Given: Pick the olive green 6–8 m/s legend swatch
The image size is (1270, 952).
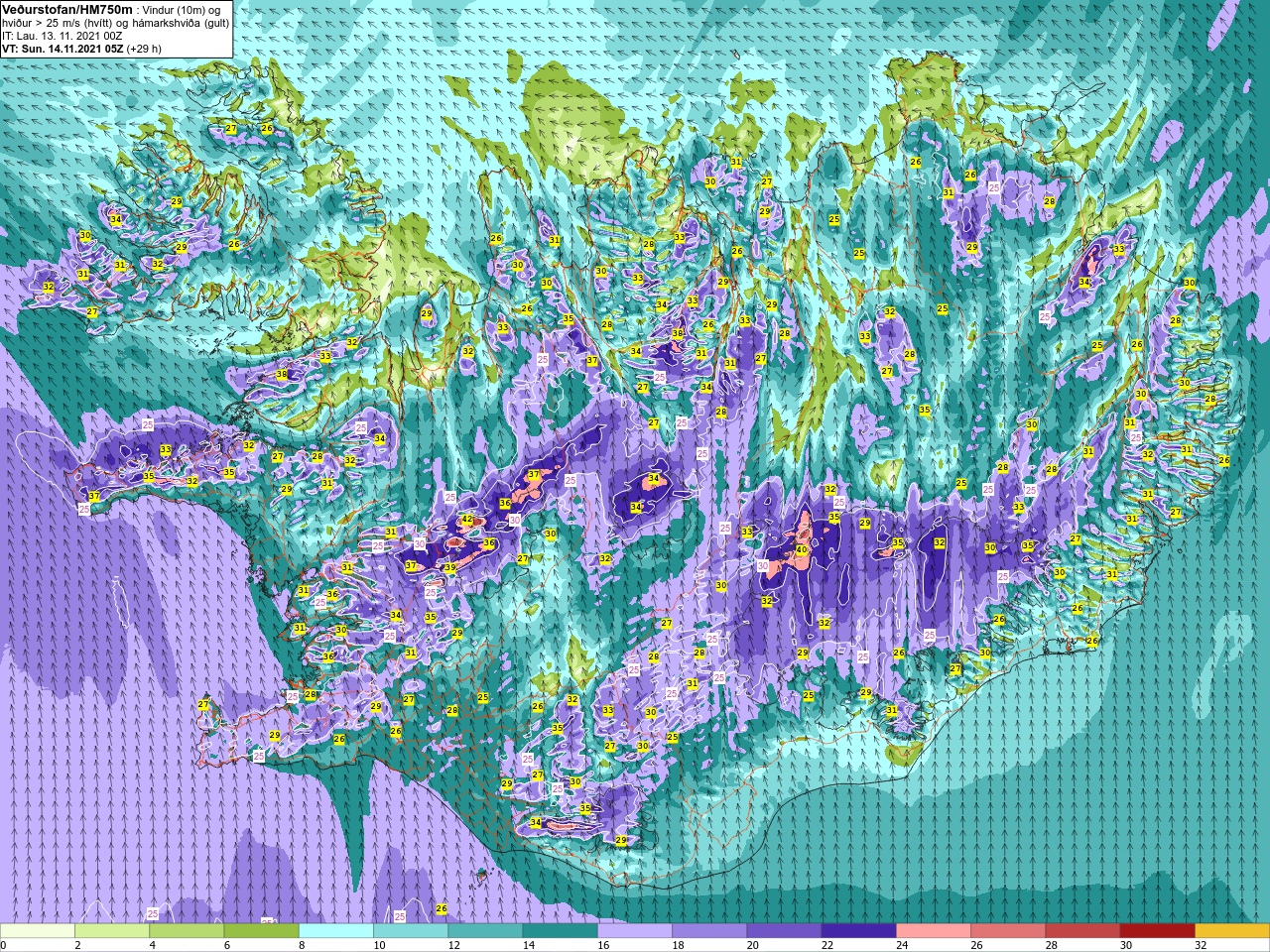Looking at the screenshot, I should 261,931.
